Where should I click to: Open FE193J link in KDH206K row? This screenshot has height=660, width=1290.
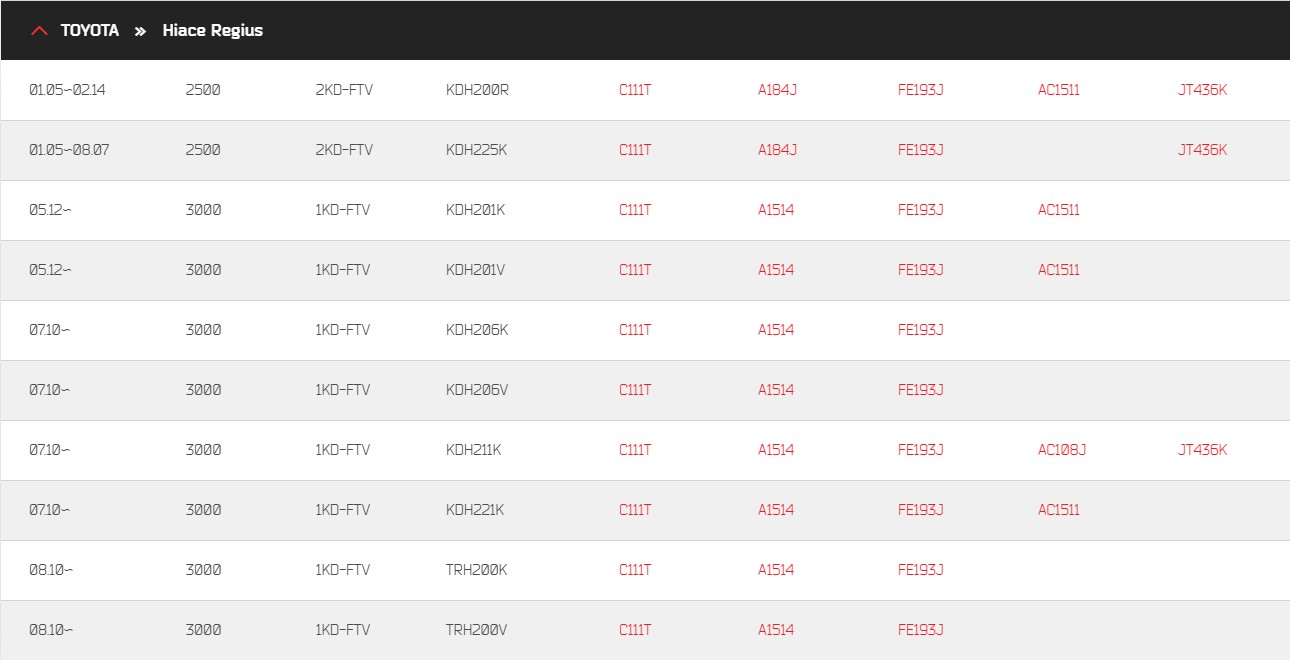point(921,330)
